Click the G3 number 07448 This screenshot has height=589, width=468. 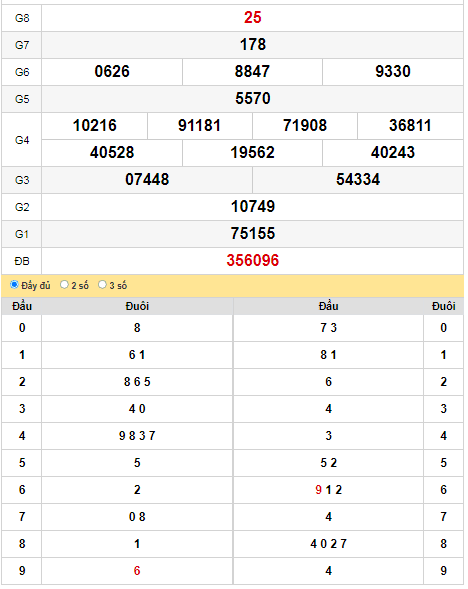click(147, 180)
